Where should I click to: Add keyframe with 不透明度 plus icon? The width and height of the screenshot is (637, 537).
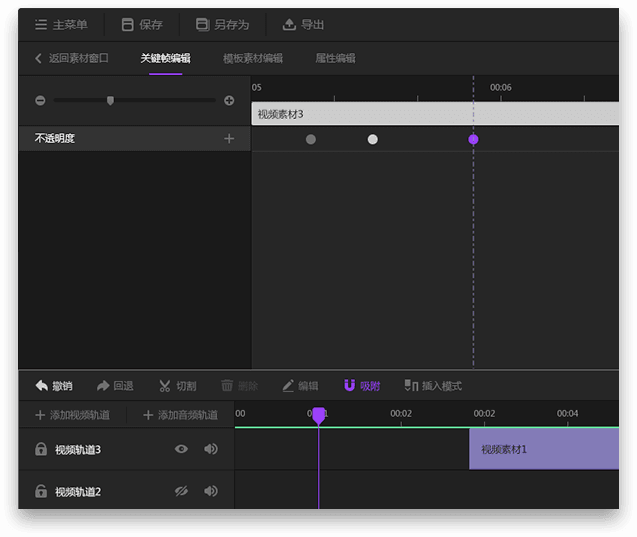(x=229, y=139)
